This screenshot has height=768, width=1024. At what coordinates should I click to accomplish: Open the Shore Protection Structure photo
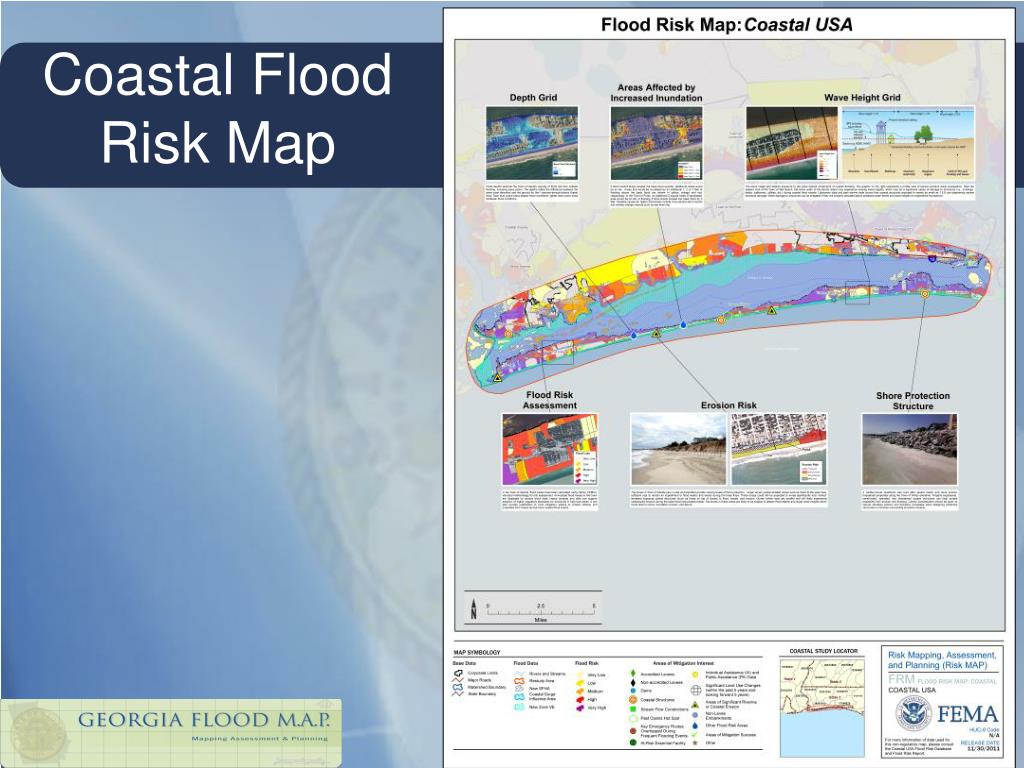tap(909, 449)
